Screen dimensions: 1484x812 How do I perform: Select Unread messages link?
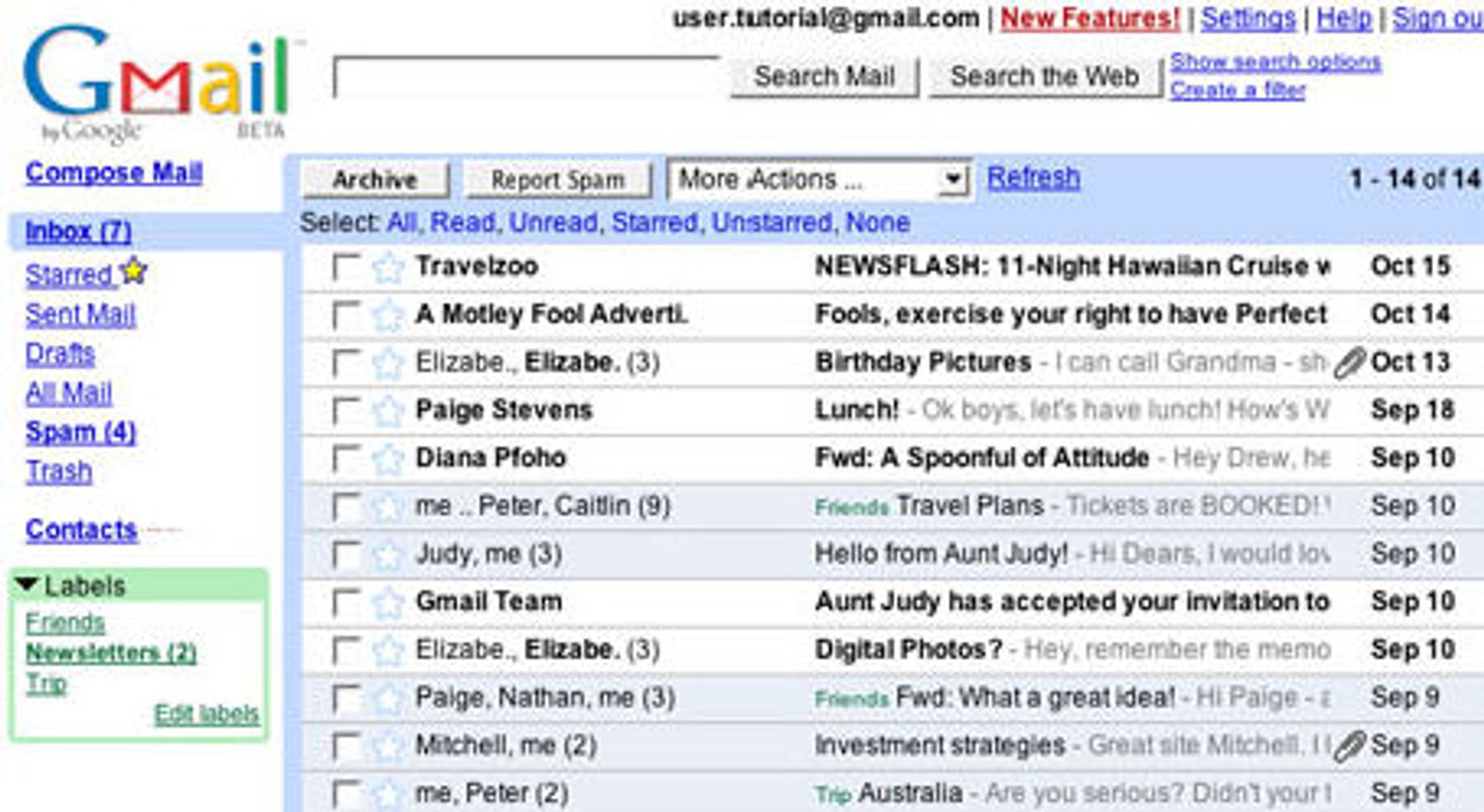coord(554,222)
